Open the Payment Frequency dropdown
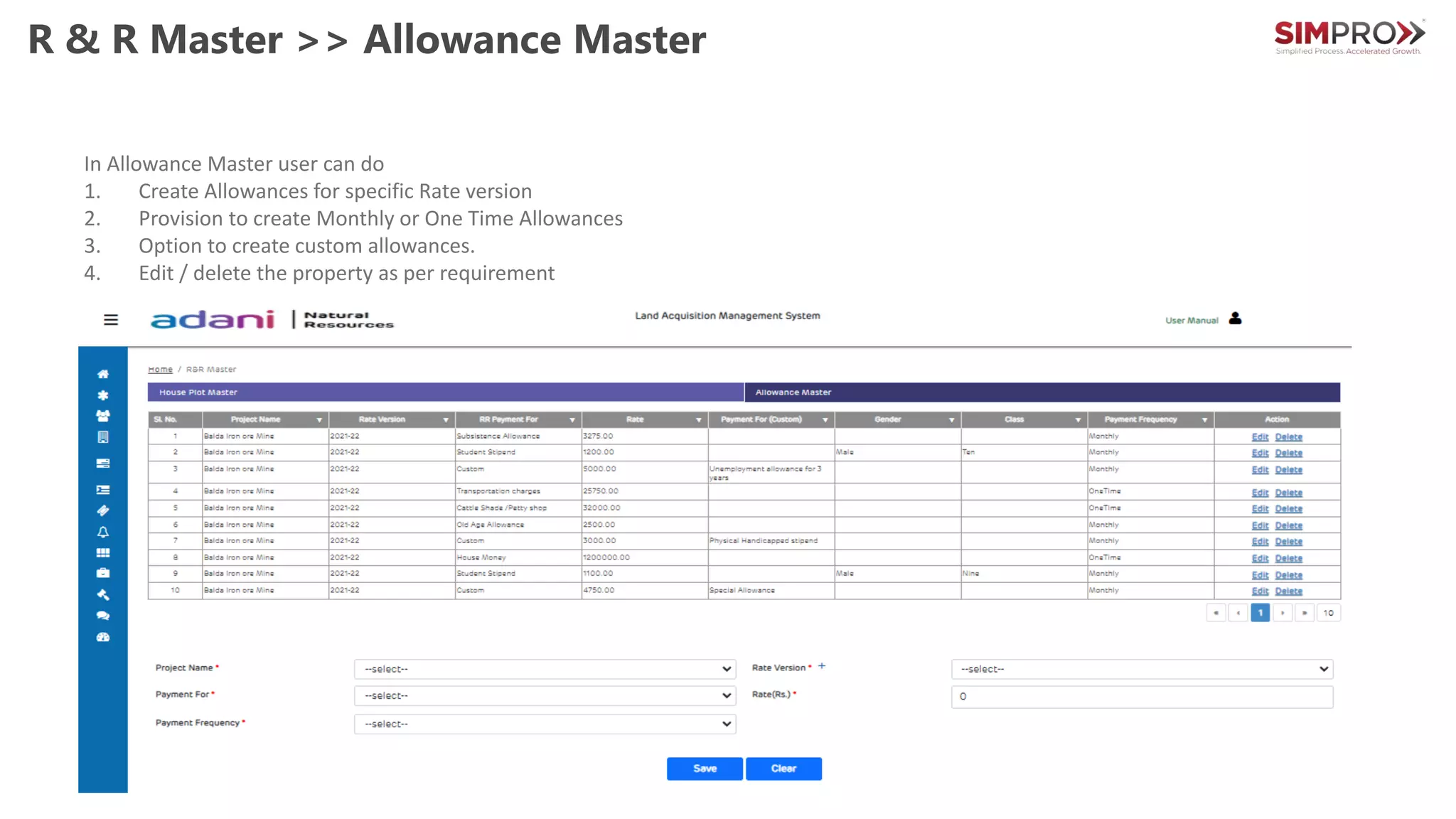Viewport: 1456px width, 819px height. tap(545, 724)
